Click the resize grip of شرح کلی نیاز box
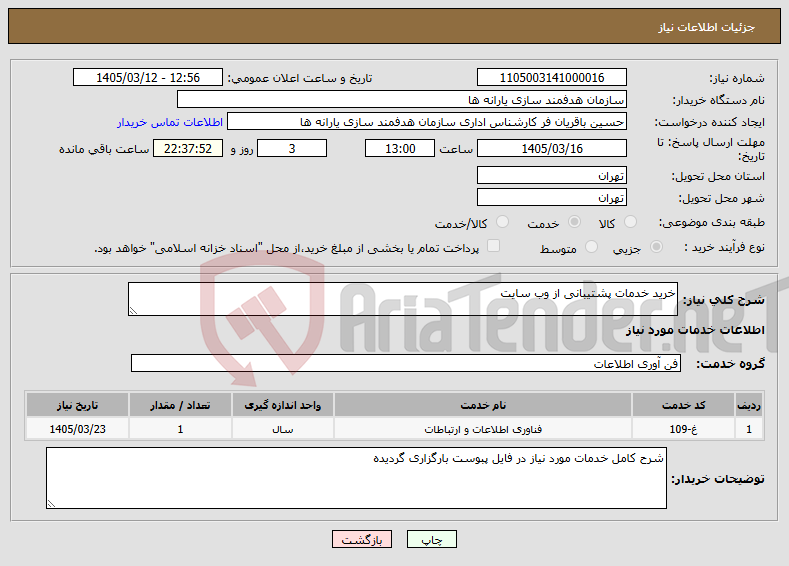The image size is (789, 566). (133, 311)
